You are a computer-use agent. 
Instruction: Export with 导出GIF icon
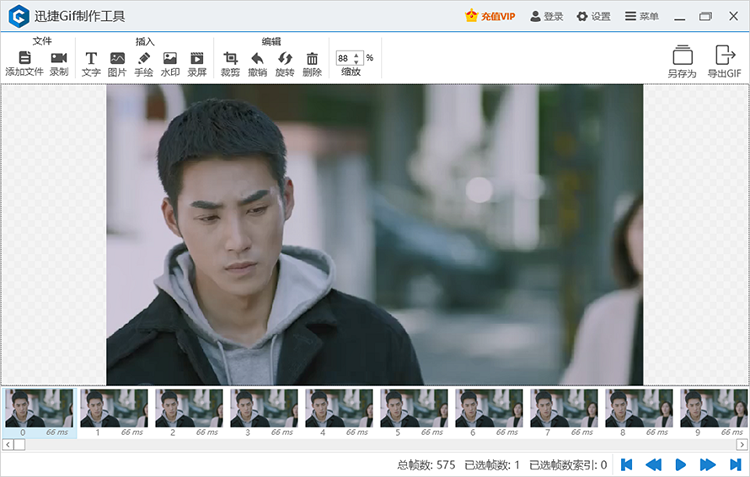(x=725, y=55)
